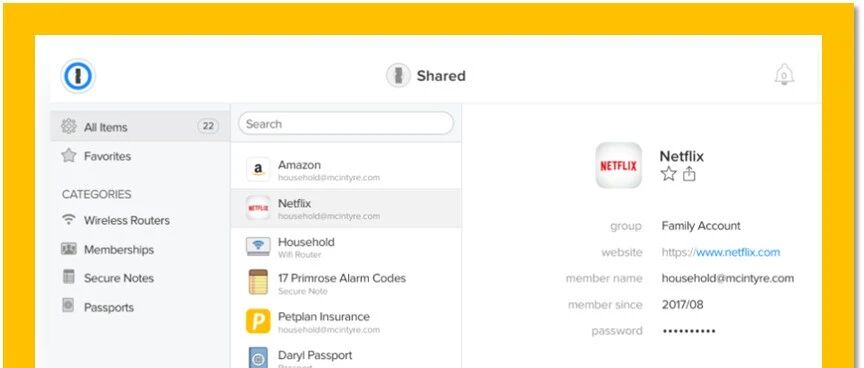This screenshot has width=864, height=368.
Task: Click into the Search field
Action: point(346,124)
